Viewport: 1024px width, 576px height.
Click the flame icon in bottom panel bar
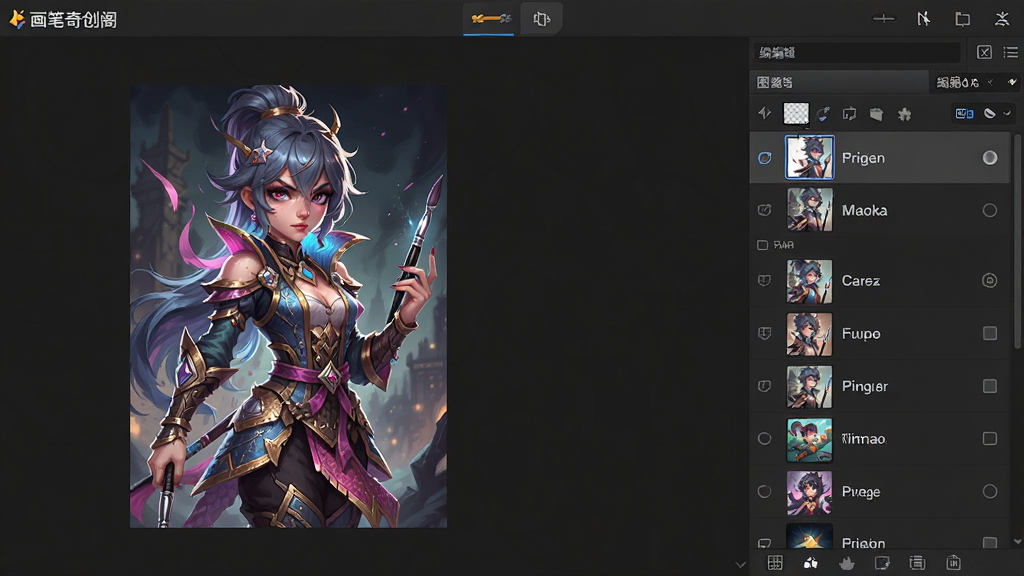coord(847,563)
